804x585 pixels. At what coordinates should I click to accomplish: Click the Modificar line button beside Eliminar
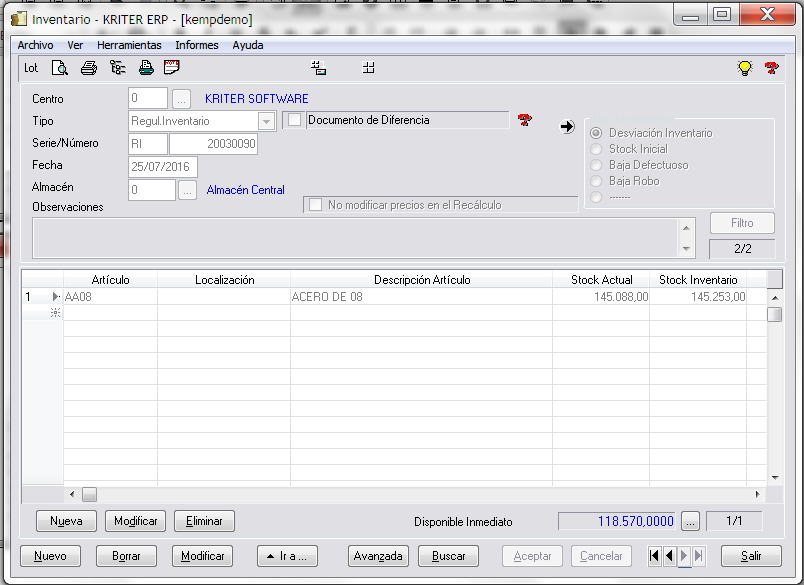[135, 521]
